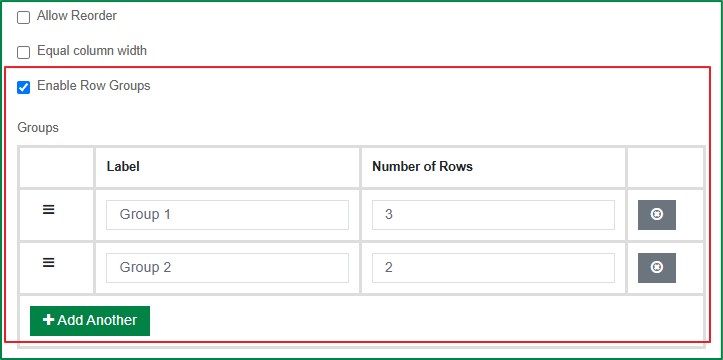Click the Groups section heading
The width and height of the screenshot is (723, 360).
click(38, 128)
